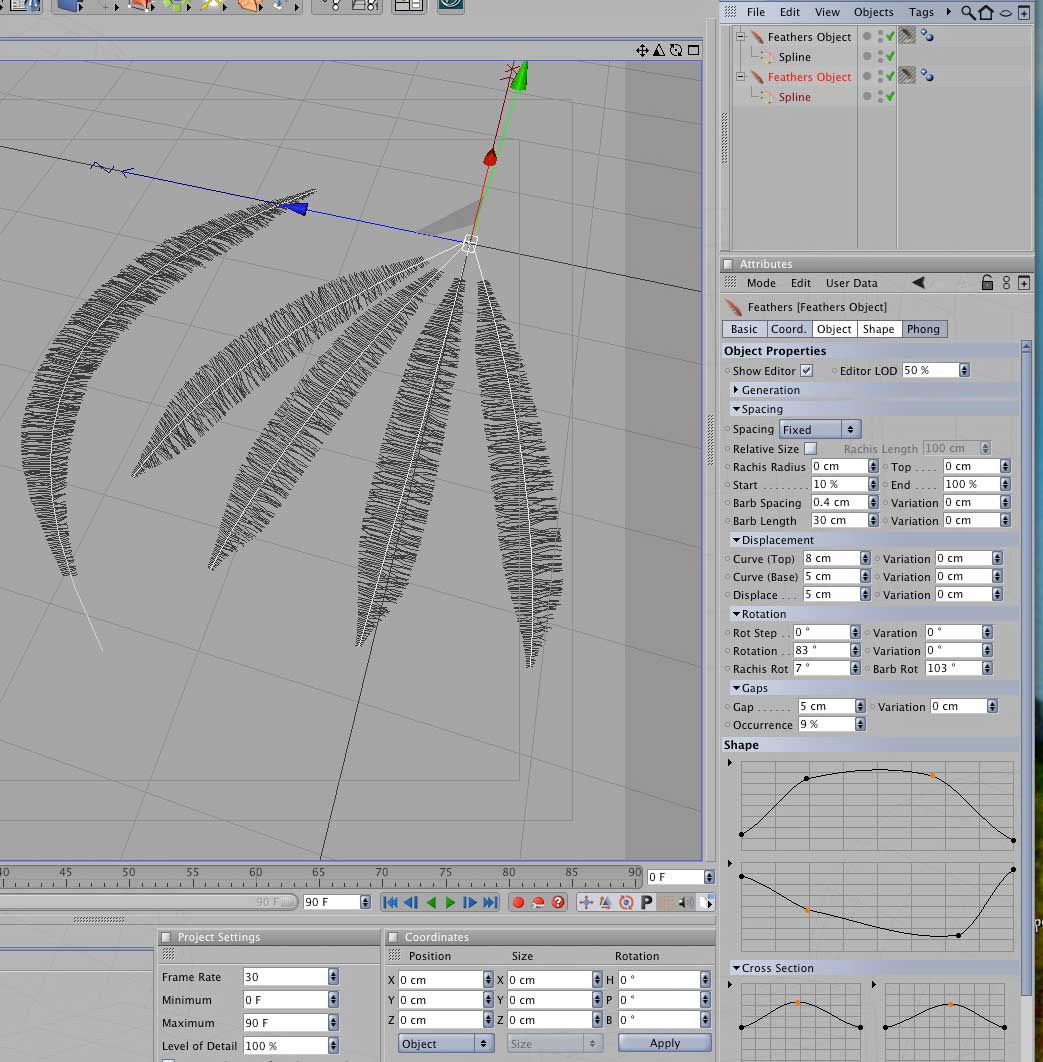Image resolution: width=1043 pixels, height=1062 pixels.
Task: Toggle position keyframe recording icon
Action: coord(587,902)
